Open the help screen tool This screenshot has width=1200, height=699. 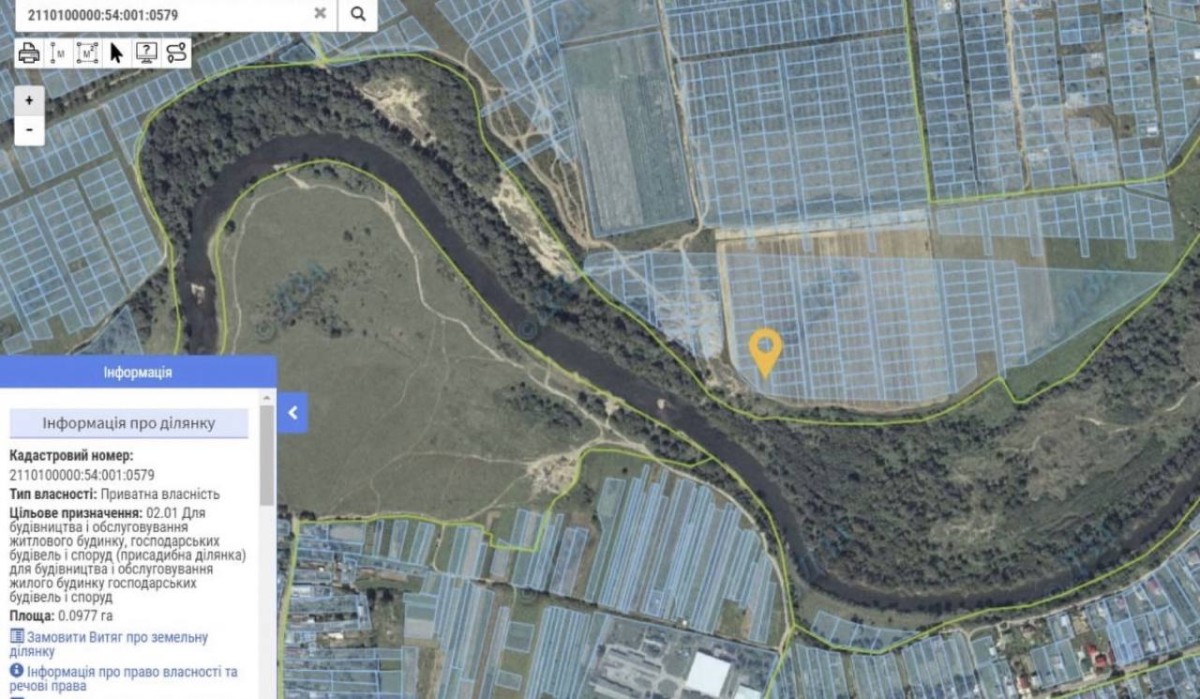(x=146, y=53)
